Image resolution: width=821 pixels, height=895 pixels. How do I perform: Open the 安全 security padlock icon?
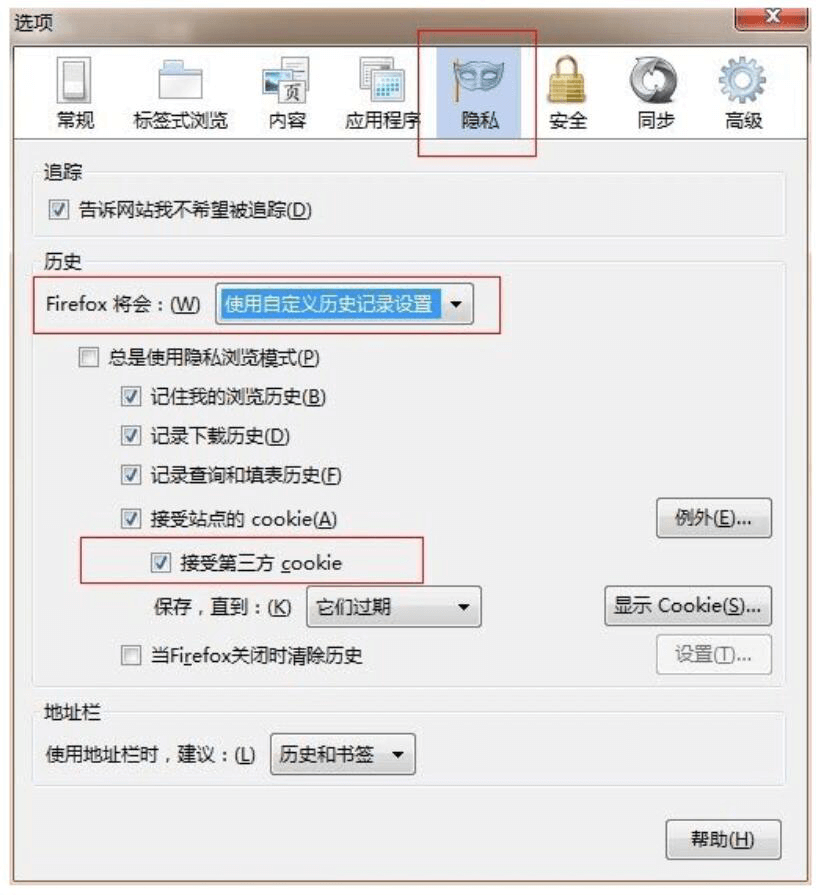coord(567,80)
